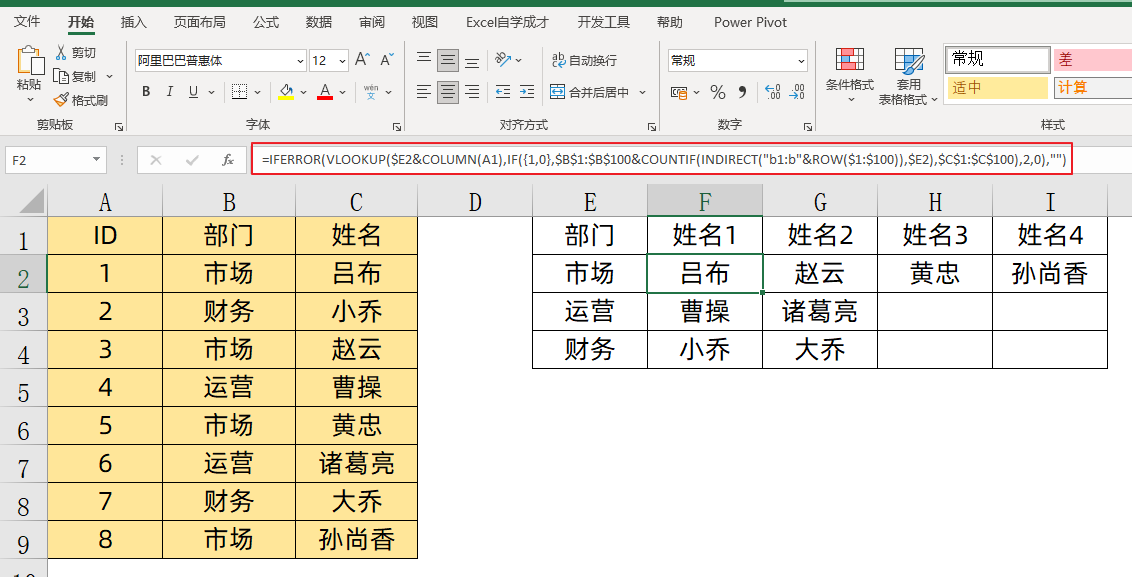Switch to the Power Pivot tab

click(x=750, y=22)
